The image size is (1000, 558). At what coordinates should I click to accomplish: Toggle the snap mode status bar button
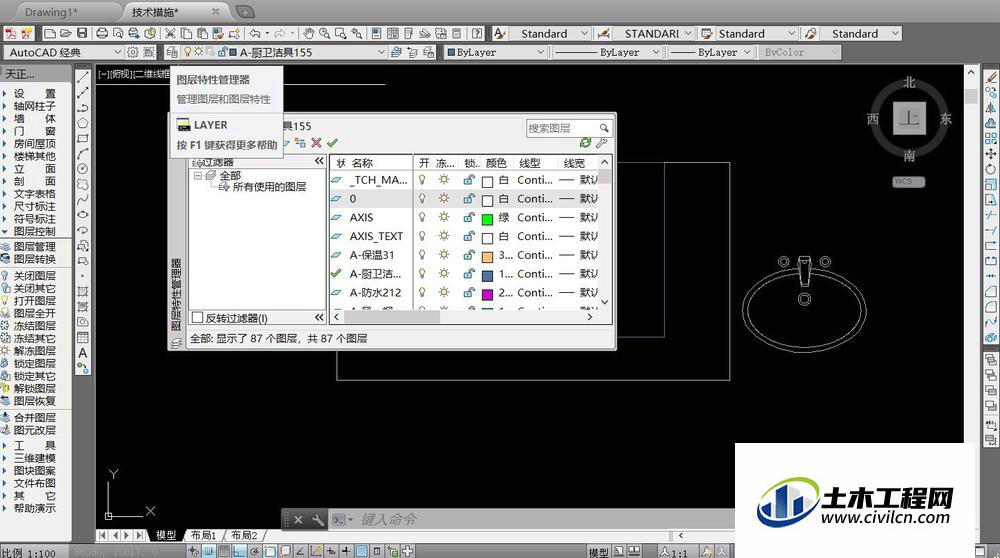tap(209, 552)
